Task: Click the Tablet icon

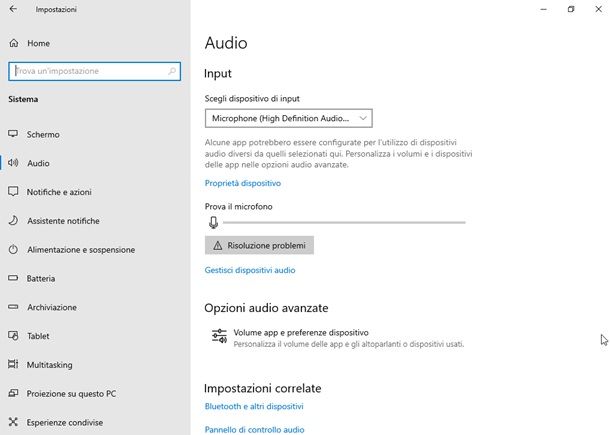Action: click(13, 335)
